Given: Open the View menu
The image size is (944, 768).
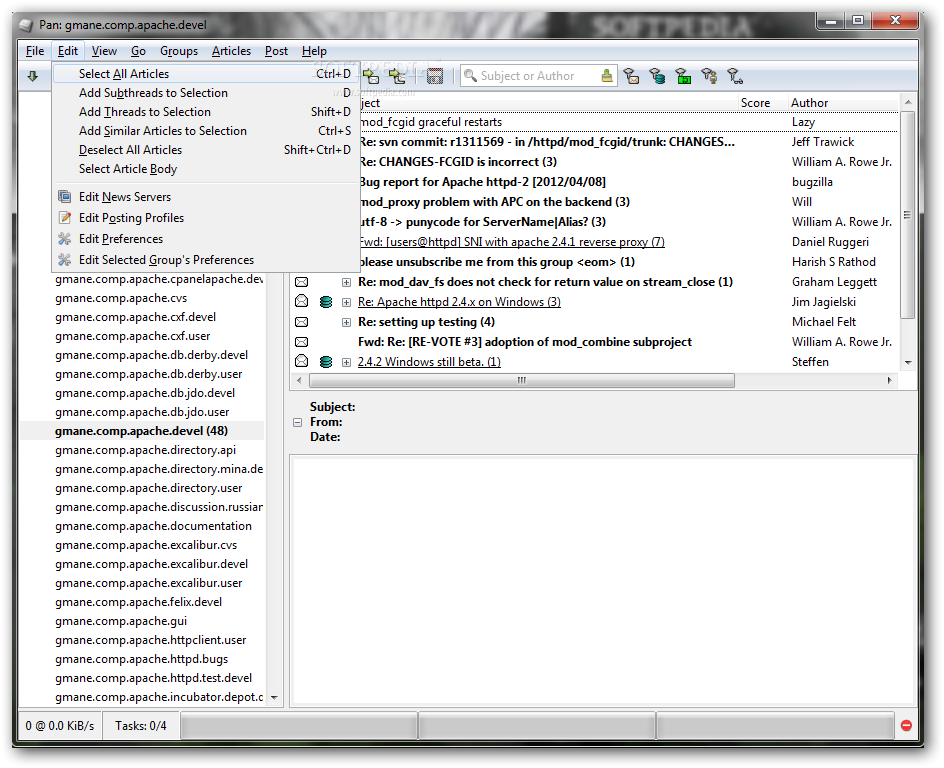Looking at the screenshot, I should [x=104, y=51].
